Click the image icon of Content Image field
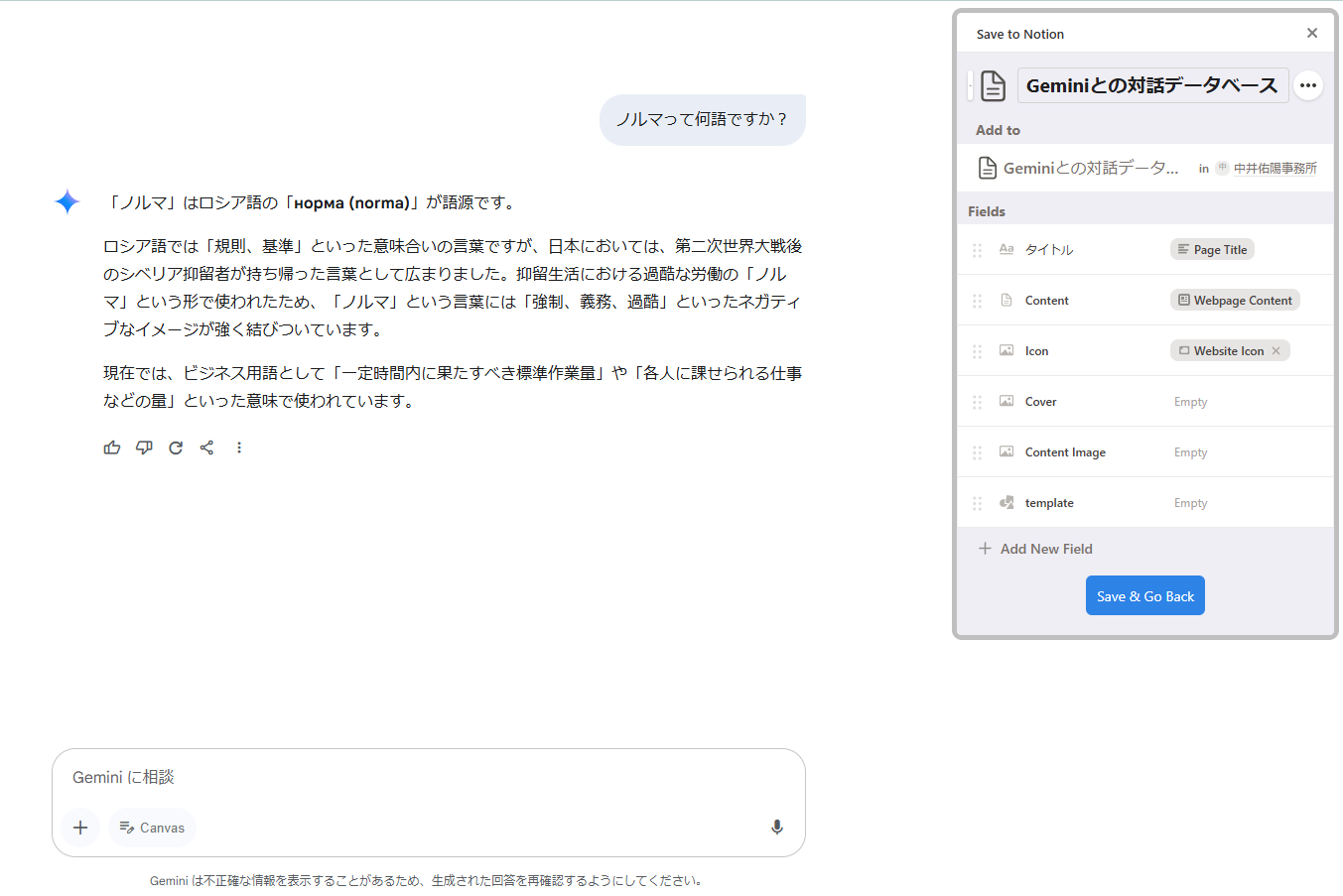 (x=1007, y=451)
